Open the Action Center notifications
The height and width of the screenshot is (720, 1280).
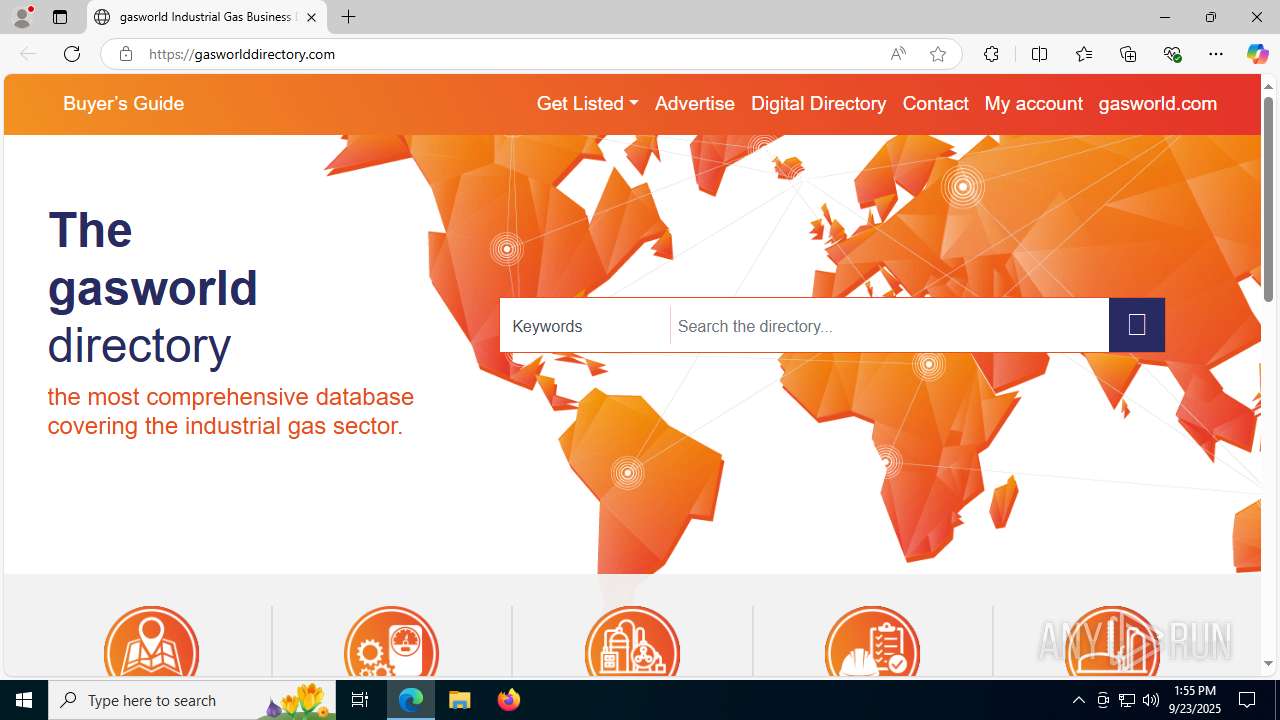(x=1248, y=700)
